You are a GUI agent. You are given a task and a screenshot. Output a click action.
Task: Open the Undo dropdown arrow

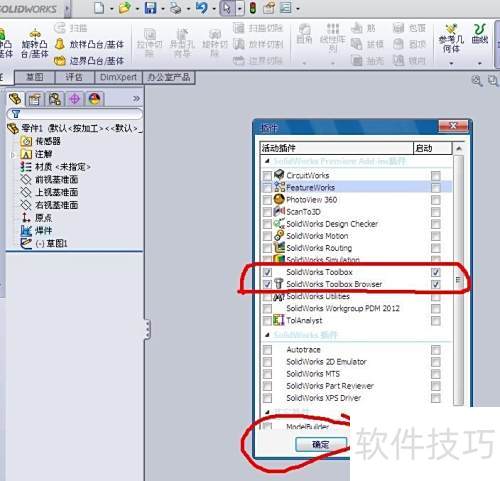click(214, 9)
